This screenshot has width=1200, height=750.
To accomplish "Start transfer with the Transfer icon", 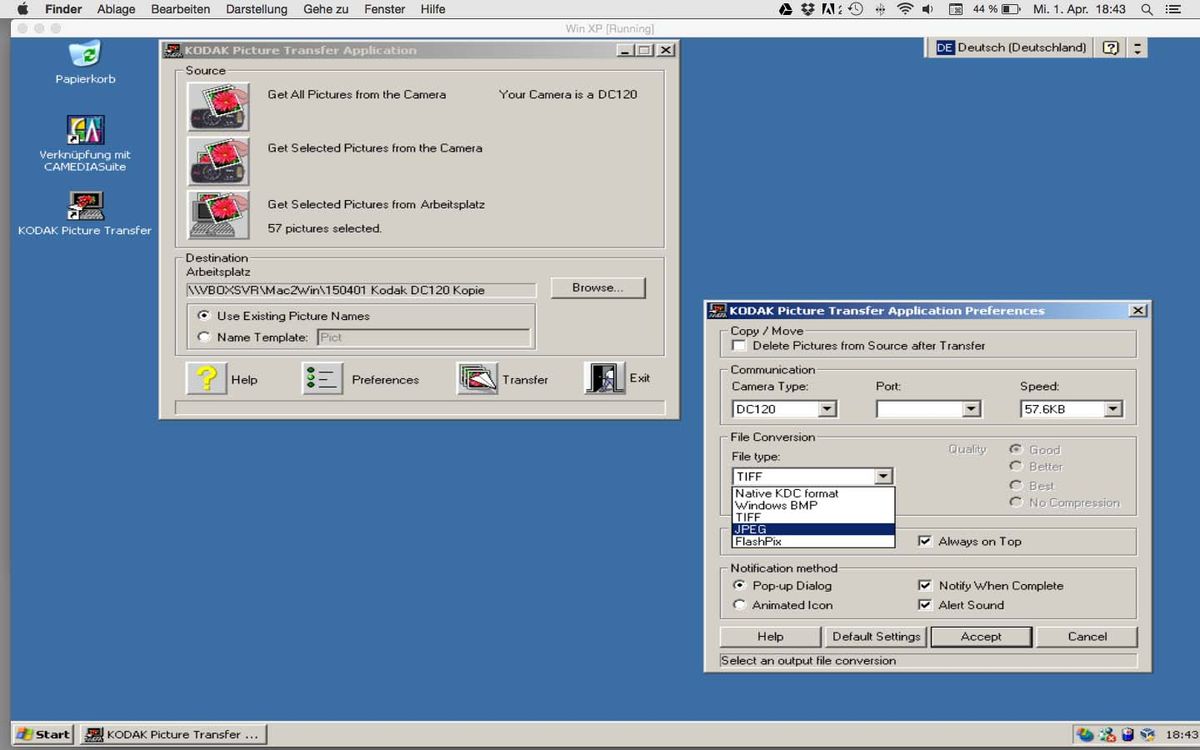I will [x=477, y=379].
